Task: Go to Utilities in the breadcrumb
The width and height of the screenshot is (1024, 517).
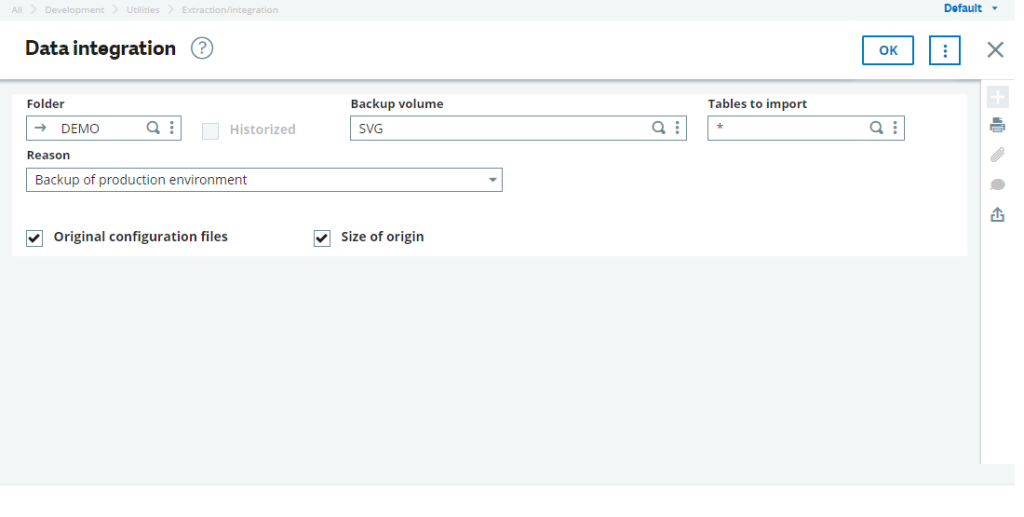Action: click(143, 10)
